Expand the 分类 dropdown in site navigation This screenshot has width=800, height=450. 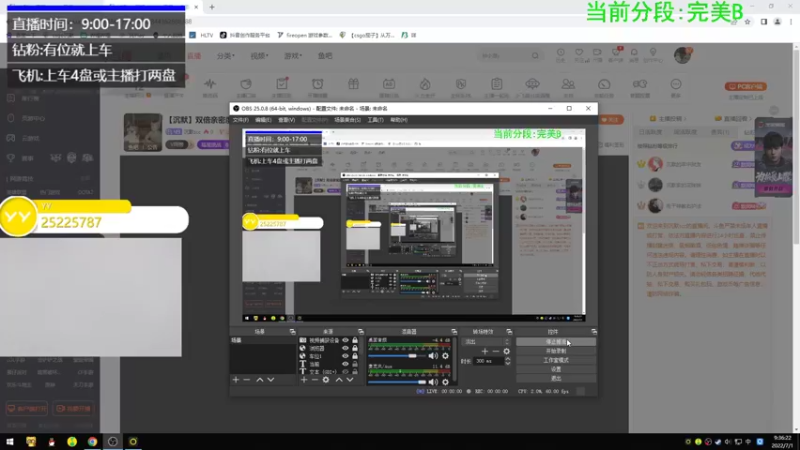(226, 56)
